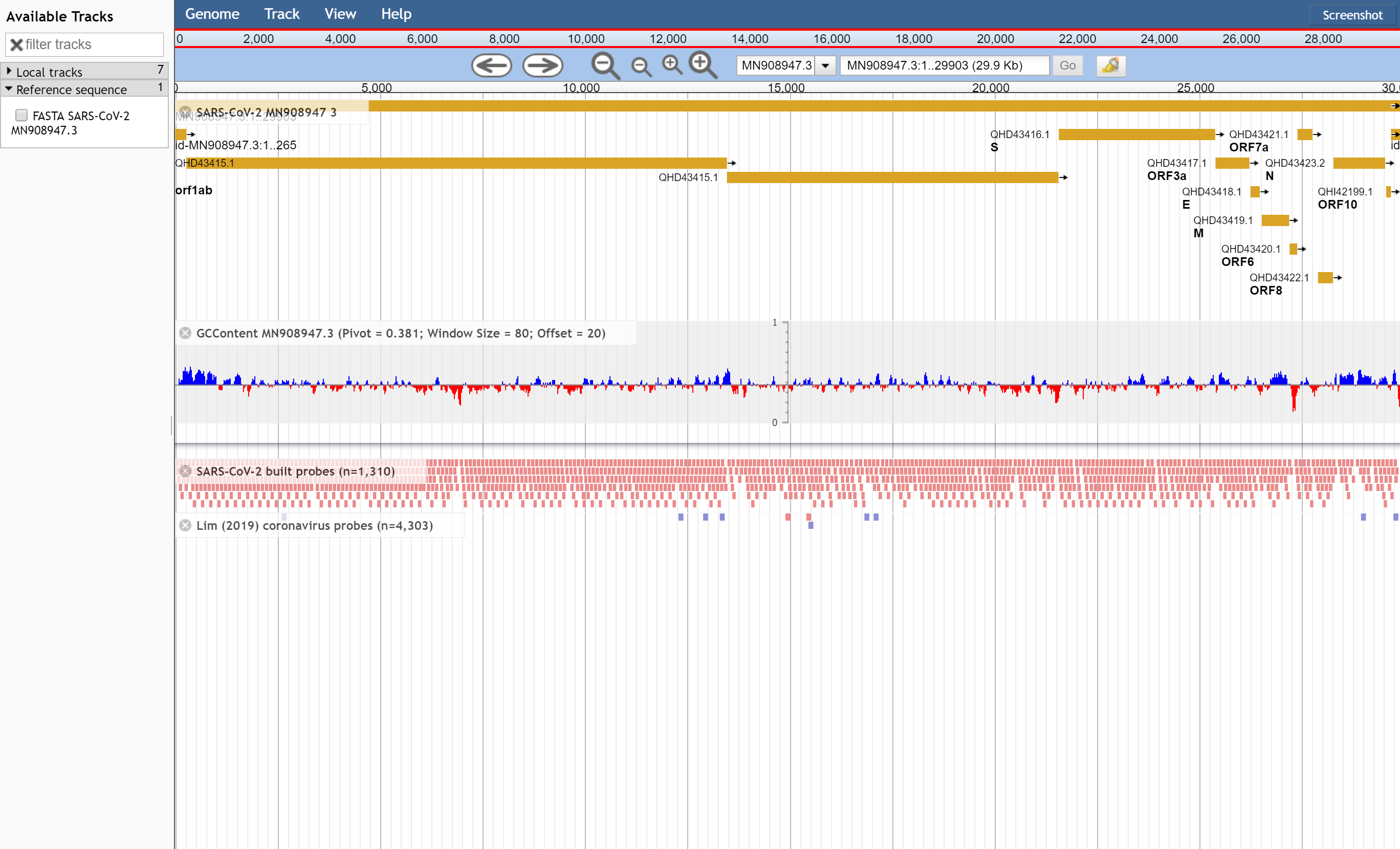This screenshot has height=849, width=1400.
Task: Expand the Local tracks section
Action: [9, 71]
